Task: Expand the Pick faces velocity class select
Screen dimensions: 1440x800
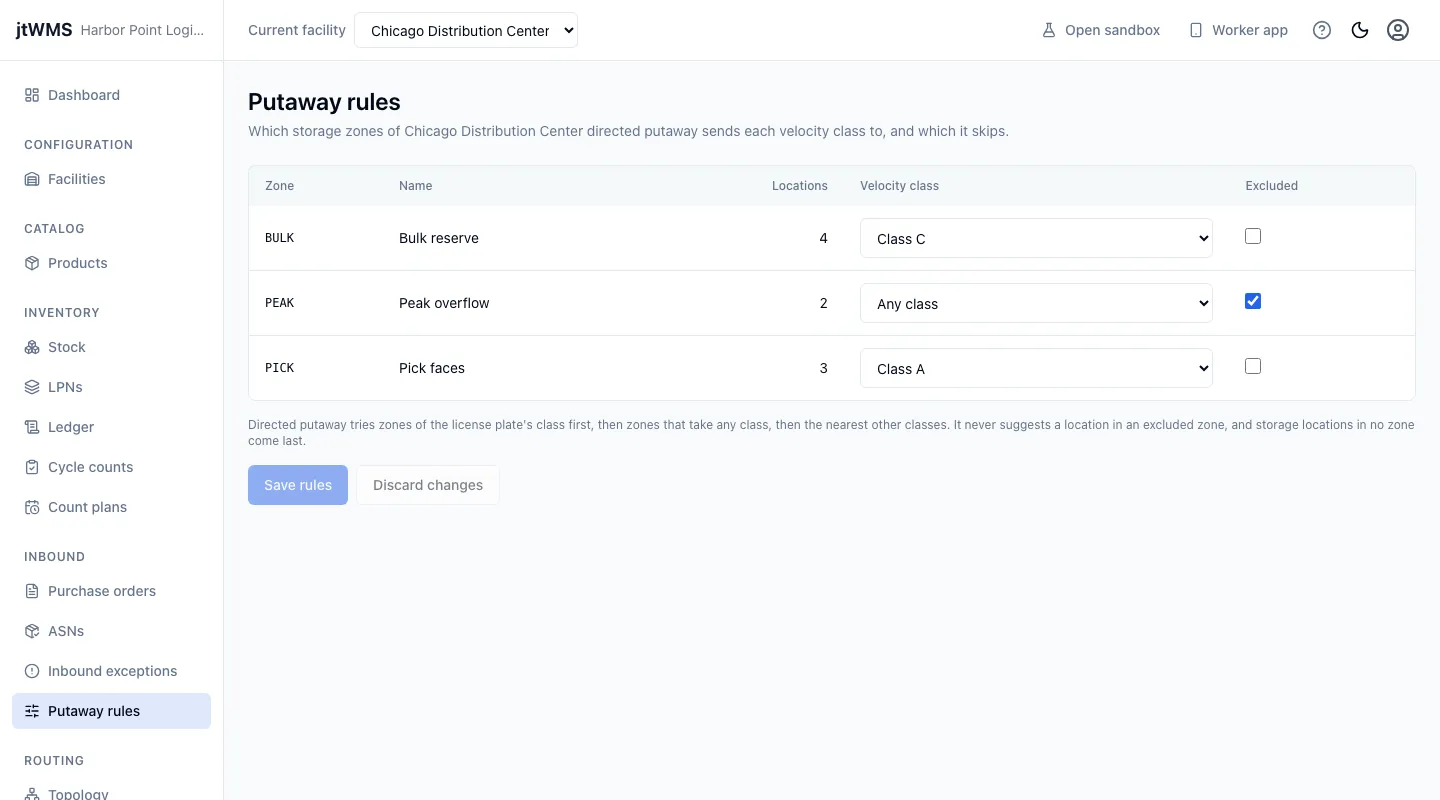Action: pyautogui.click(x=1036, y=368)
